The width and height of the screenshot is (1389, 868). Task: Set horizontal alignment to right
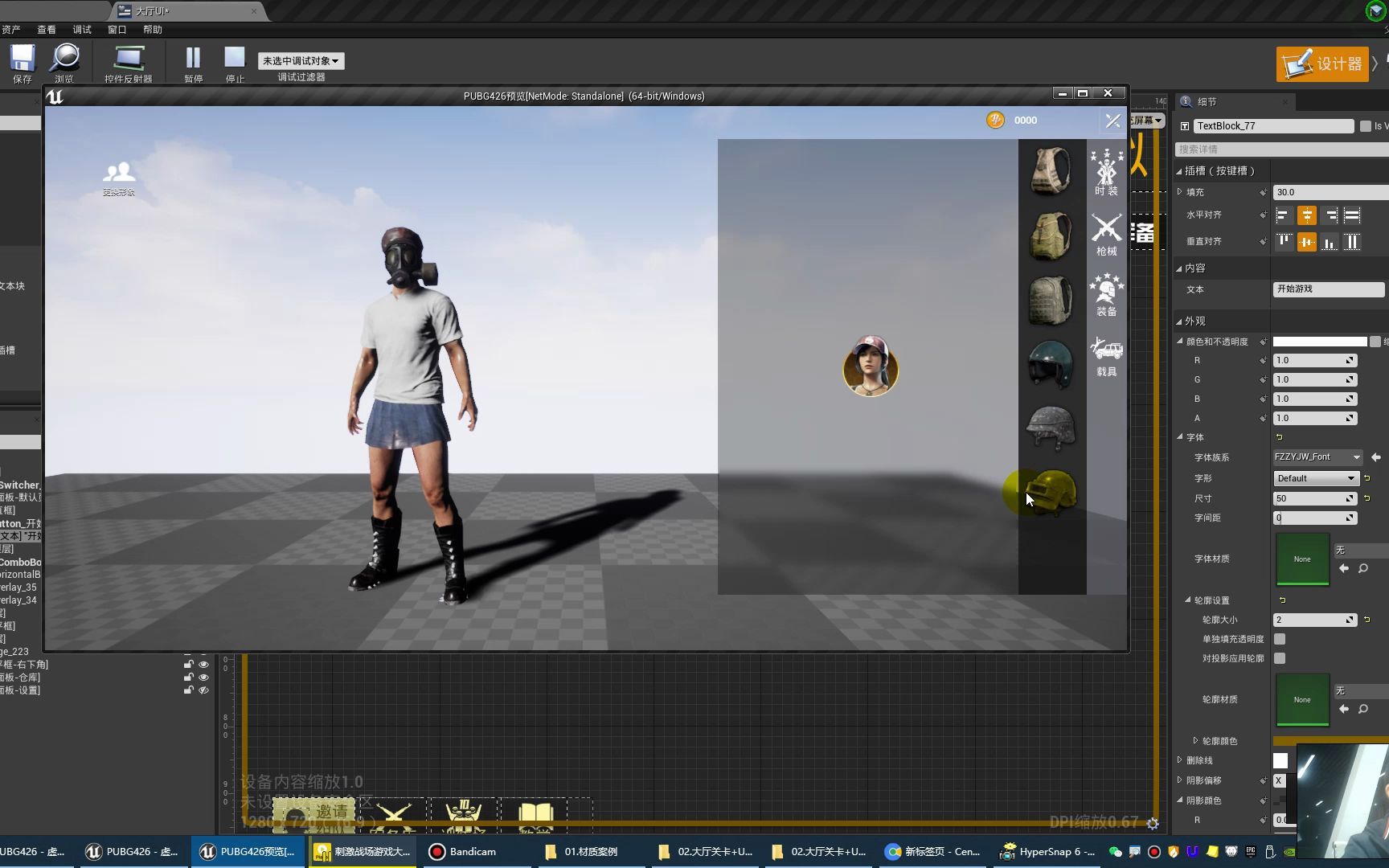coord(1330,215)
